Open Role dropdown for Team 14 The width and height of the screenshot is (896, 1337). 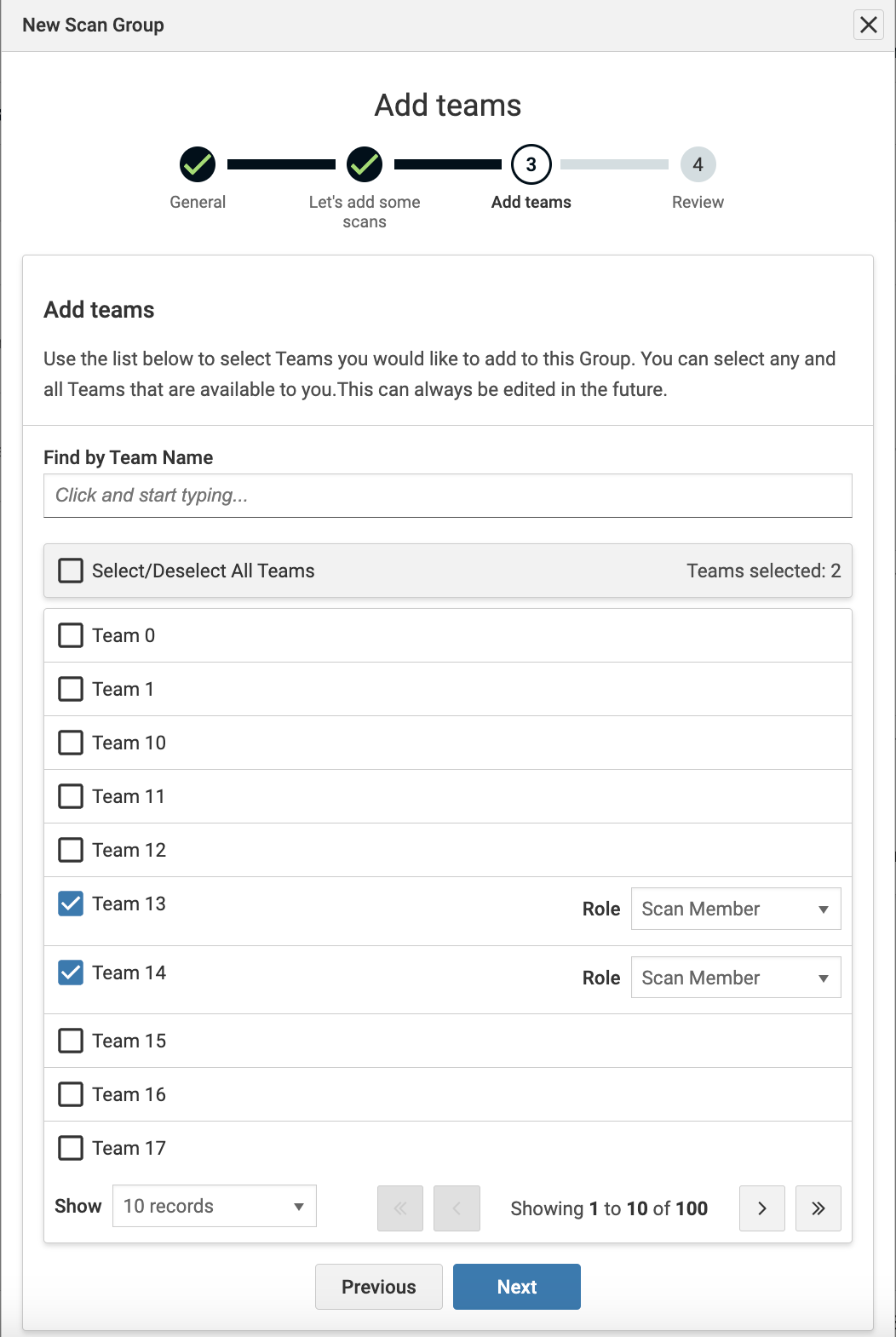[735, 978]
